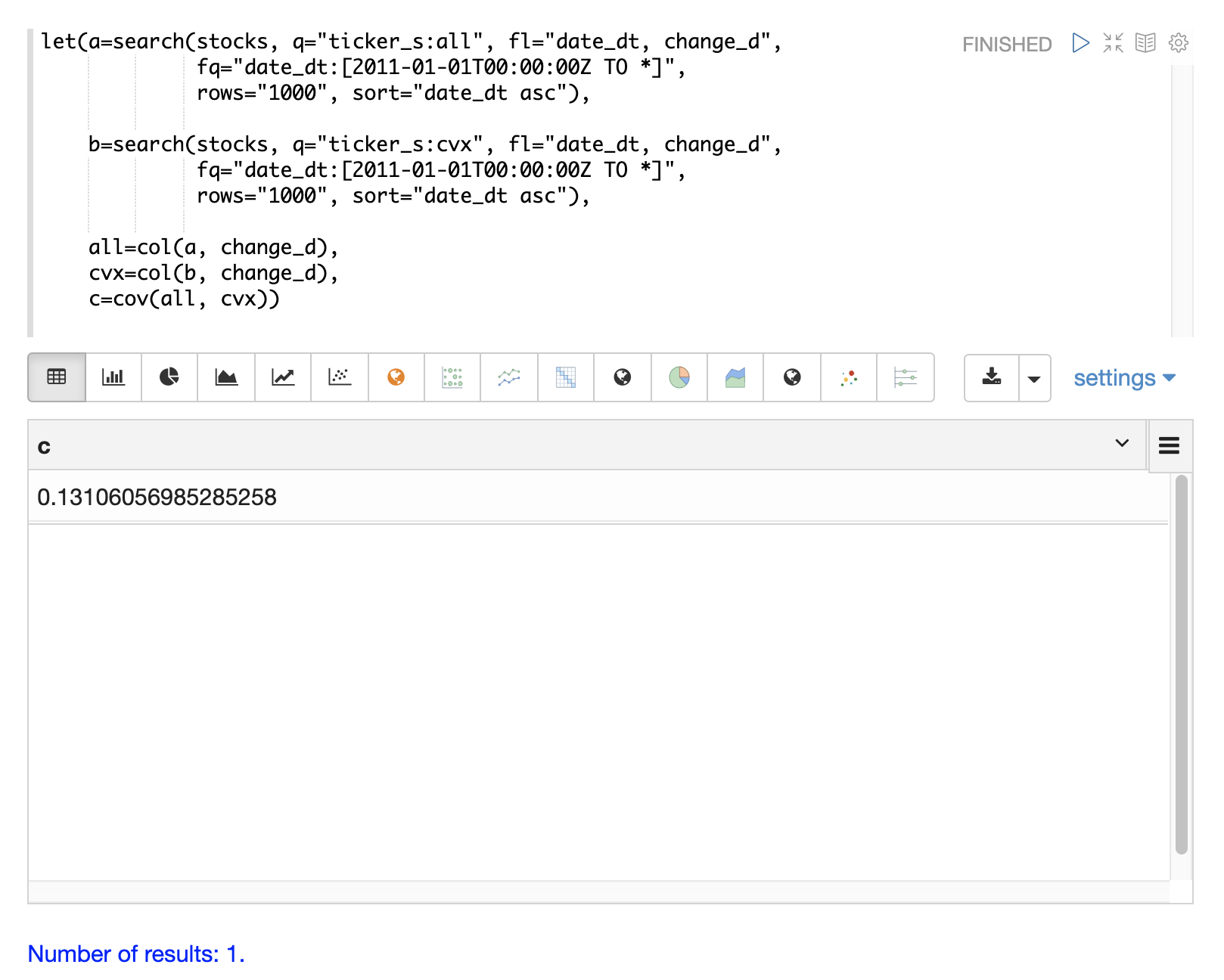Switch to table view
Image resolution: width=1224 pixels, height=980 pixels.
(57, 377)
